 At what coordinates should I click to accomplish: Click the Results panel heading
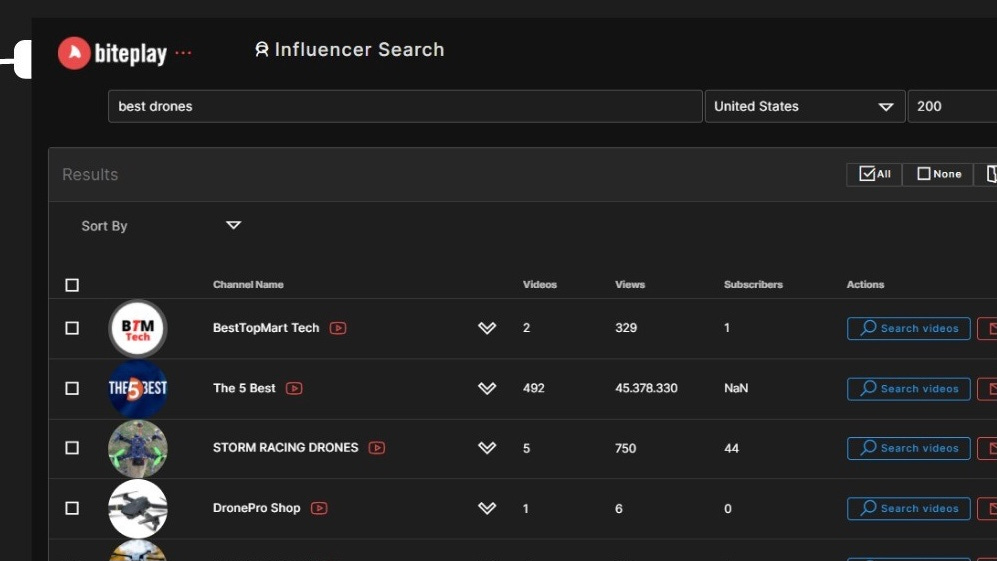[x=90, y=174]
